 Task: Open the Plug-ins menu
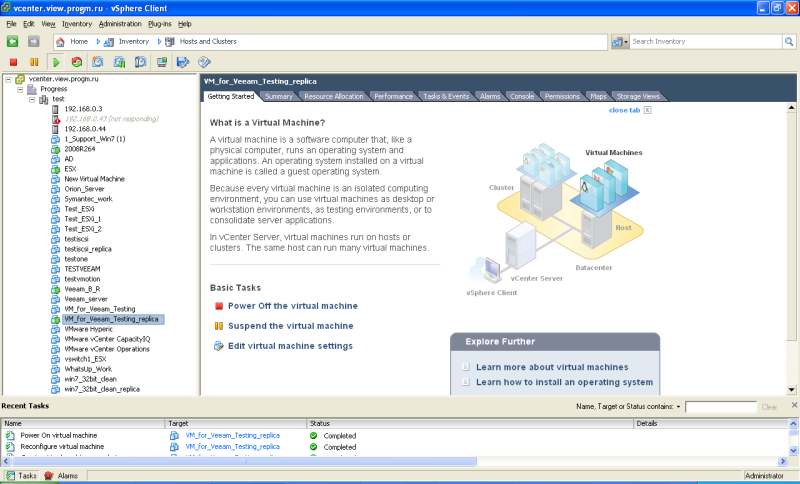click(x=160, y=24)
